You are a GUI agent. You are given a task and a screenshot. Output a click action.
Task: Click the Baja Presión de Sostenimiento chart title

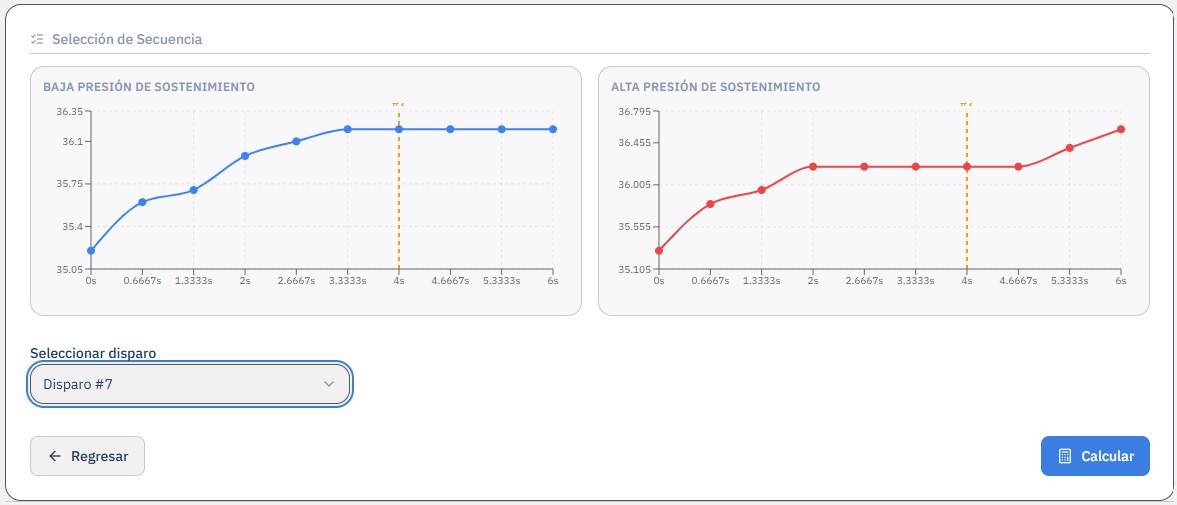[149, 87]
